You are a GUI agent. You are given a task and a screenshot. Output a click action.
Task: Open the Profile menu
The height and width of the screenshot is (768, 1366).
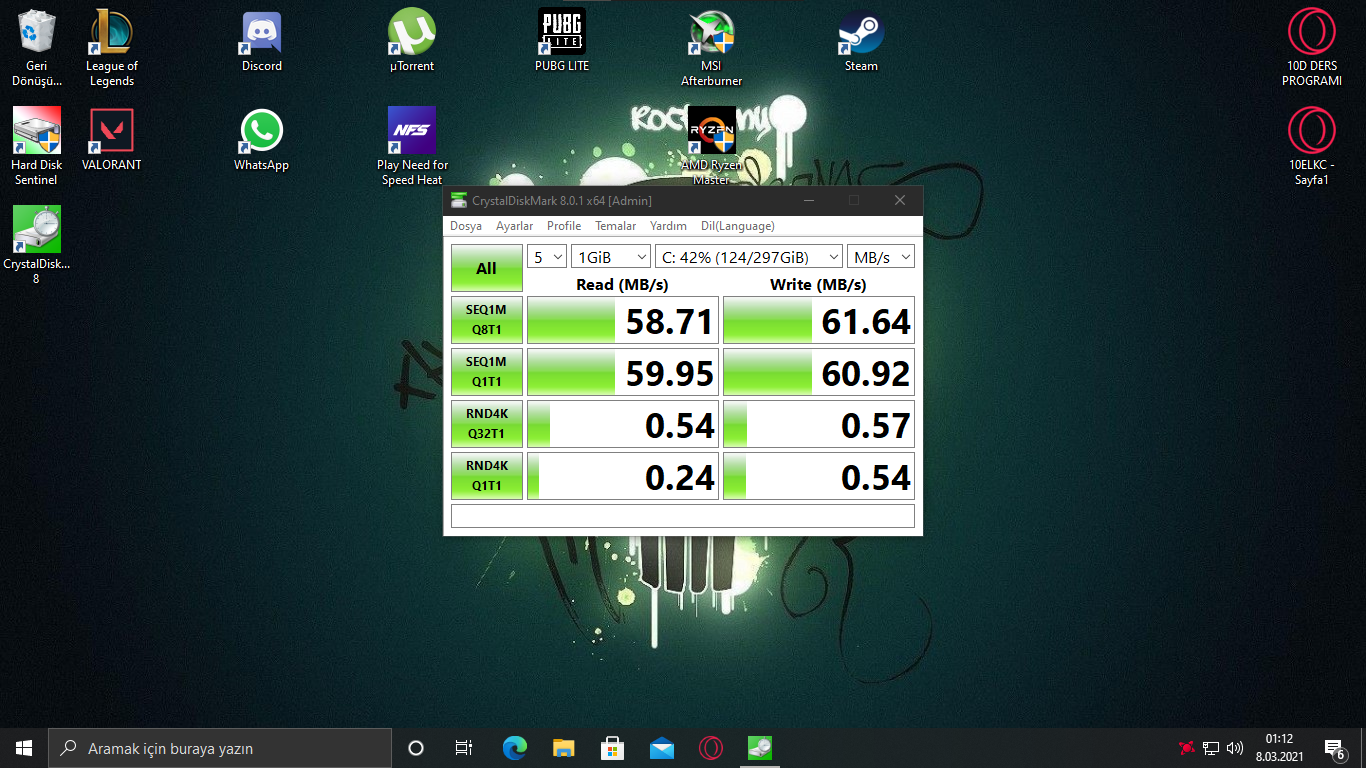(x=564, y=226)
